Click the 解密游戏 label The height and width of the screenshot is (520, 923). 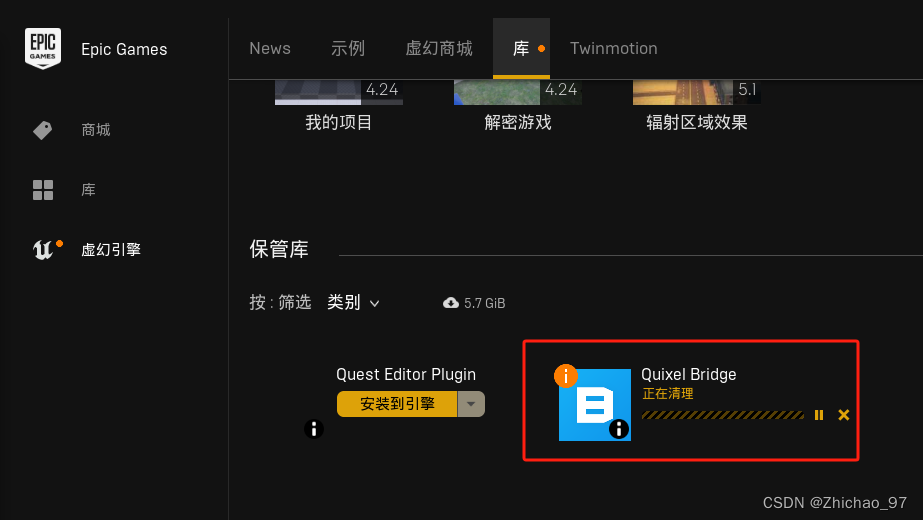click(x=518, y=122)
